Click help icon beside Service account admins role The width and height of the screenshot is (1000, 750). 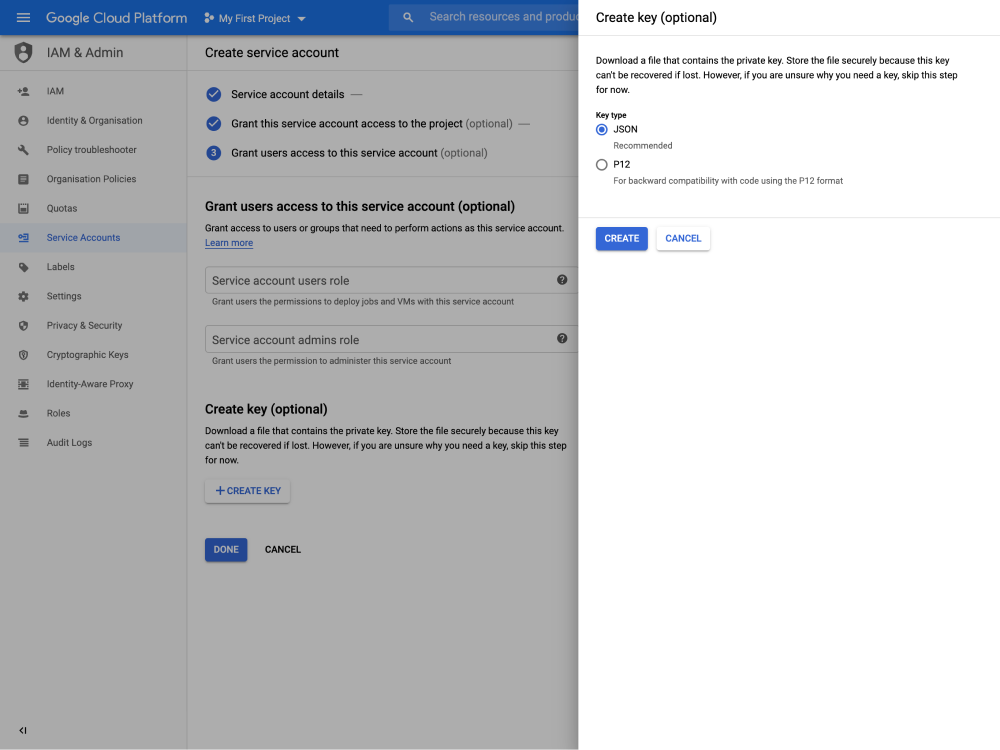pyautogui.click(x=562, y=339)
